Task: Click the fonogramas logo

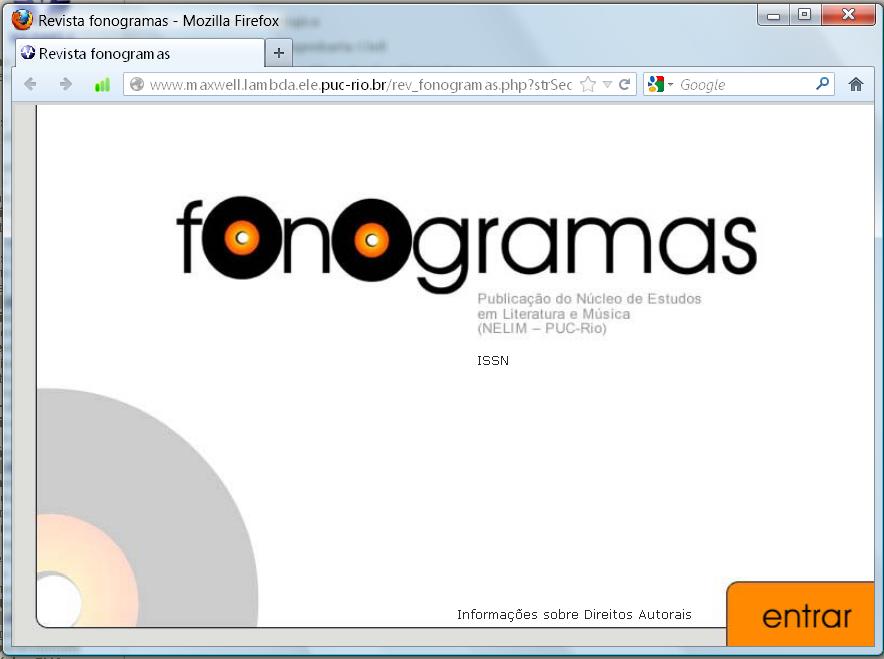Action: tap(467, 245)
